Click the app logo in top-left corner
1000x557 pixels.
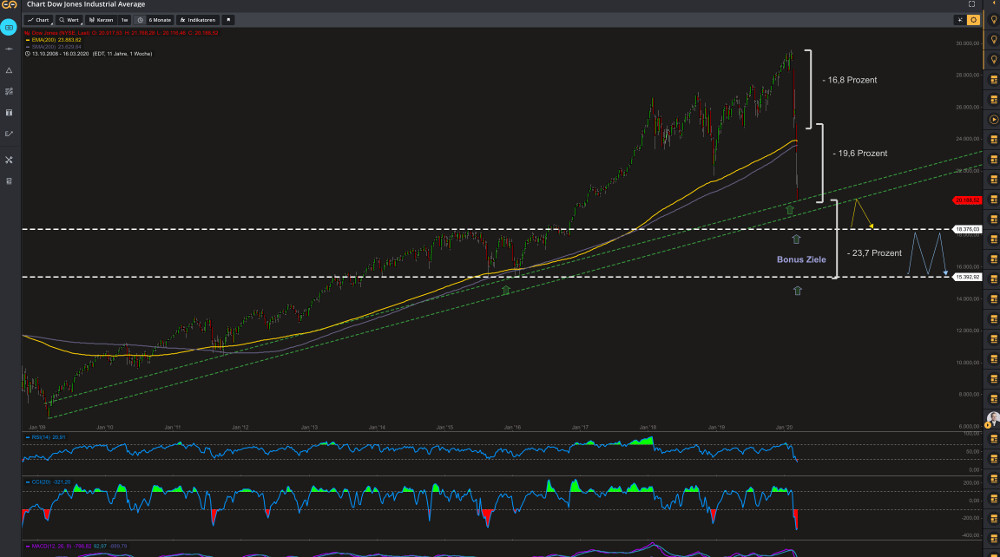[x=9, y=5]
